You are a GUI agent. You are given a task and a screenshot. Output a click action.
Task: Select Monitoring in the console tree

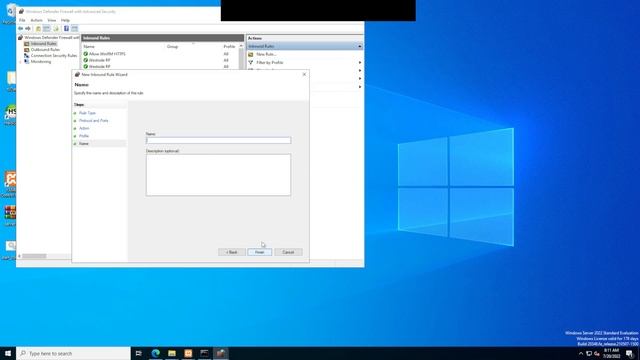point(41,62)
